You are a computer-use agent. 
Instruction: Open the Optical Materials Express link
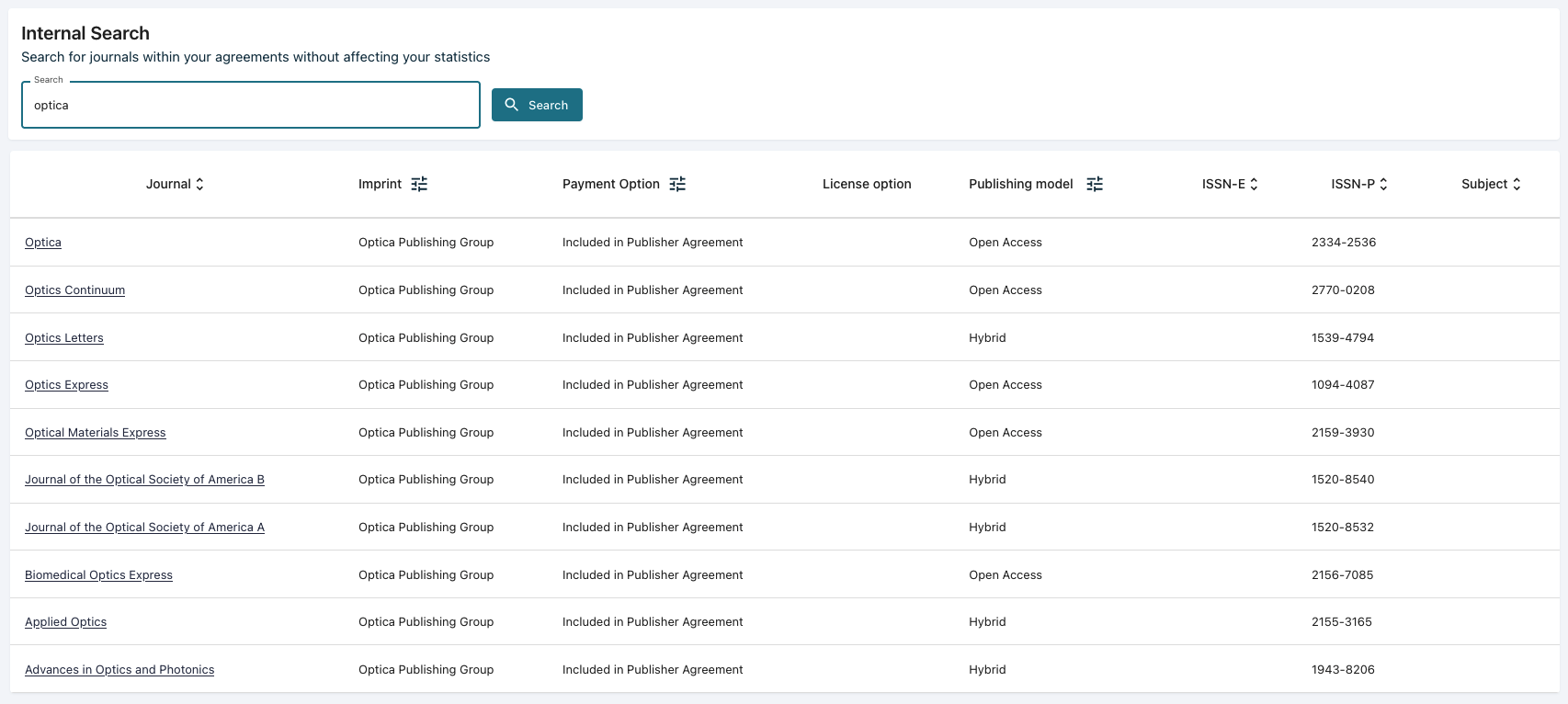[x=96, y=433]
